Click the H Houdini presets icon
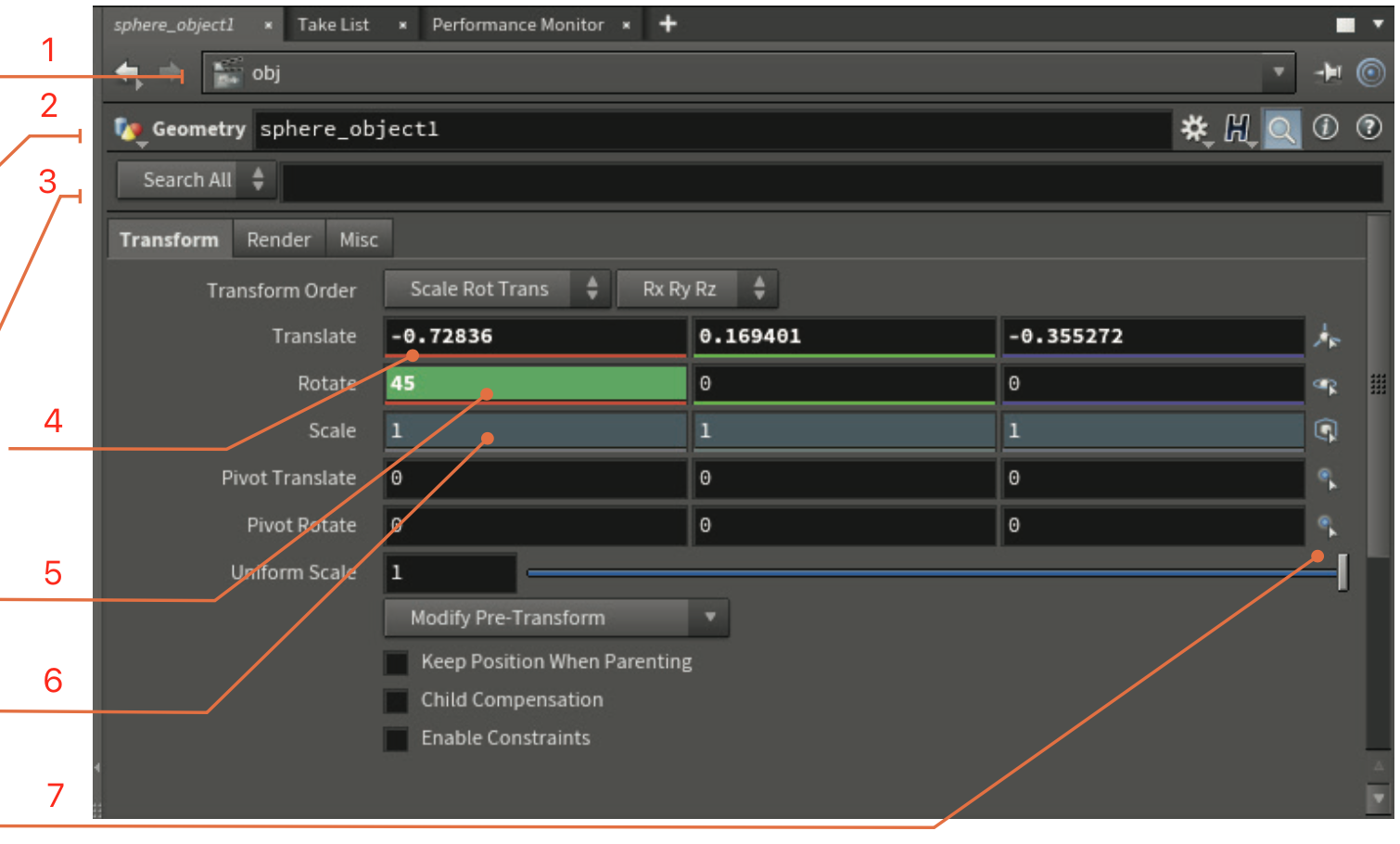1400x844 pixels. pos(1238,129)
